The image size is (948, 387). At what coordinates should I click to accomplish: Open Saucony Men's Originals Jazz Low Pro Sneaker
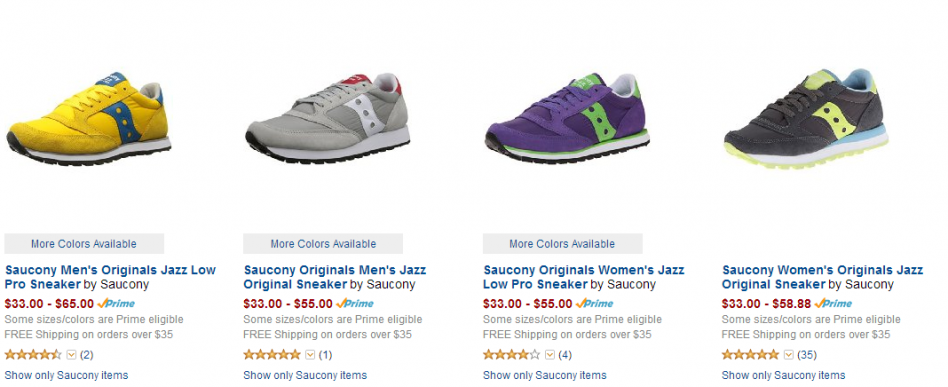(110, 277)
